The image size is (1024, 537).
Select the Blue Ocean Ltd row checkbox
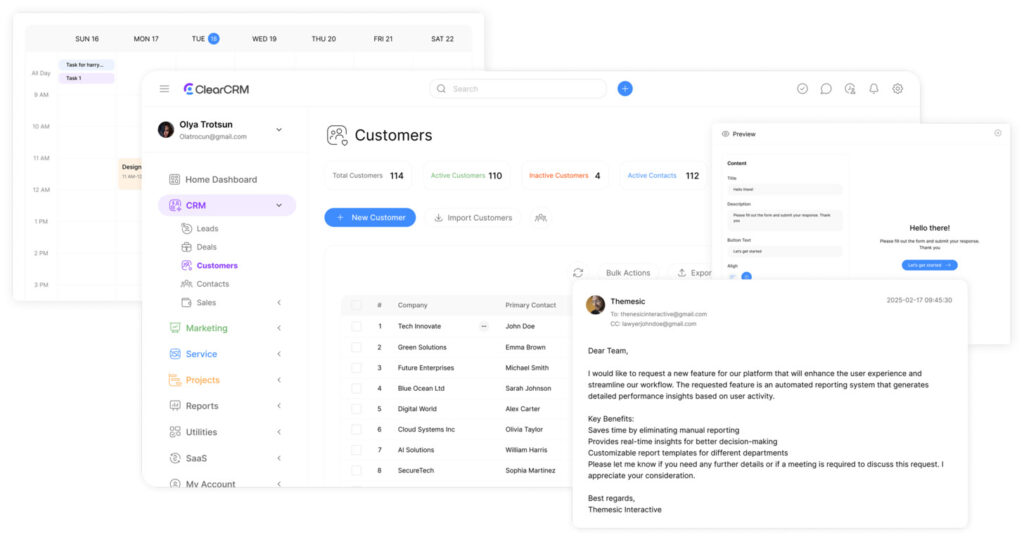coord(356,388)
